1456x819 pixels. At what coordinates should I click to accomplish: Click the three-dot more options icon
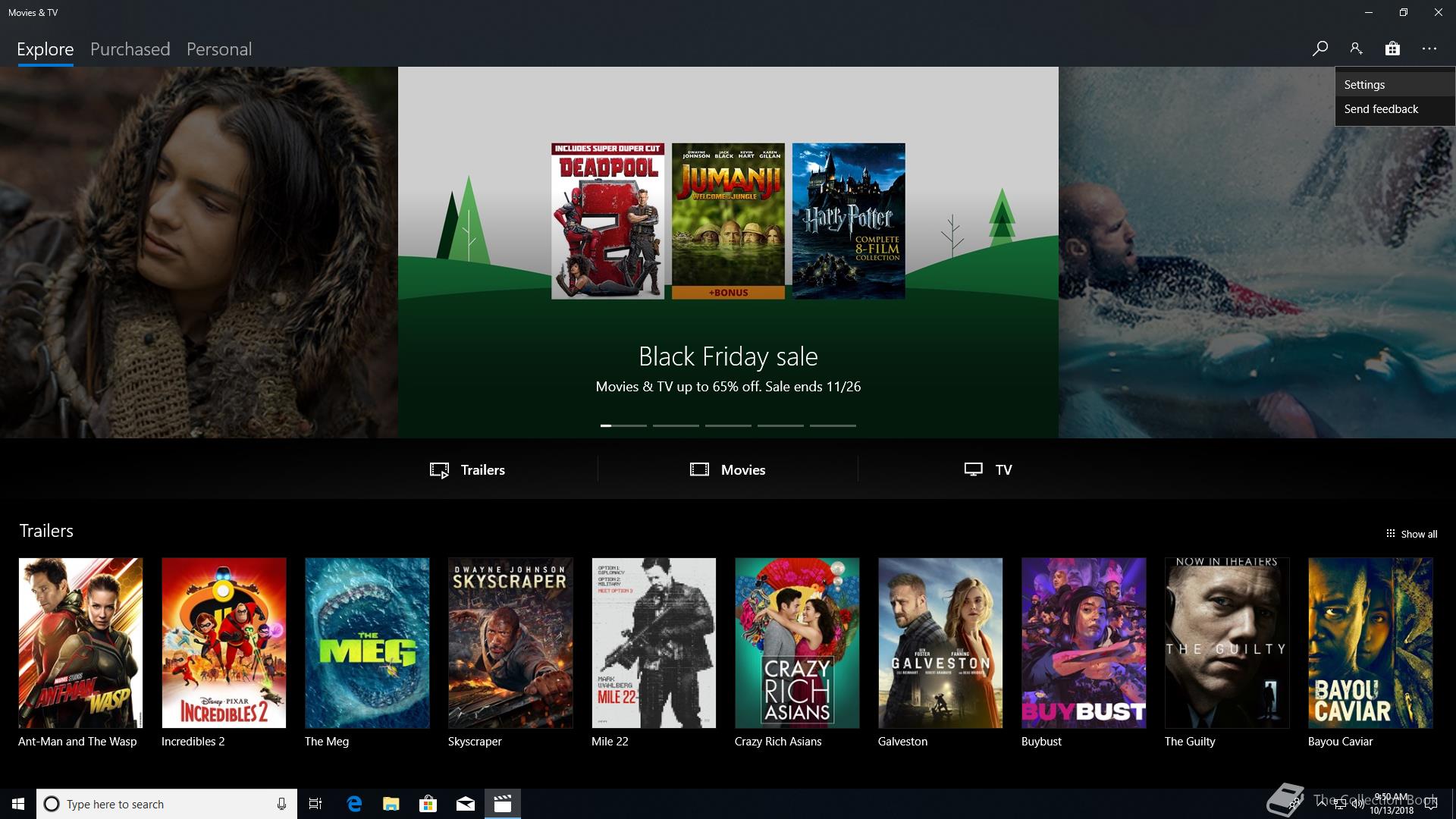1429,49
